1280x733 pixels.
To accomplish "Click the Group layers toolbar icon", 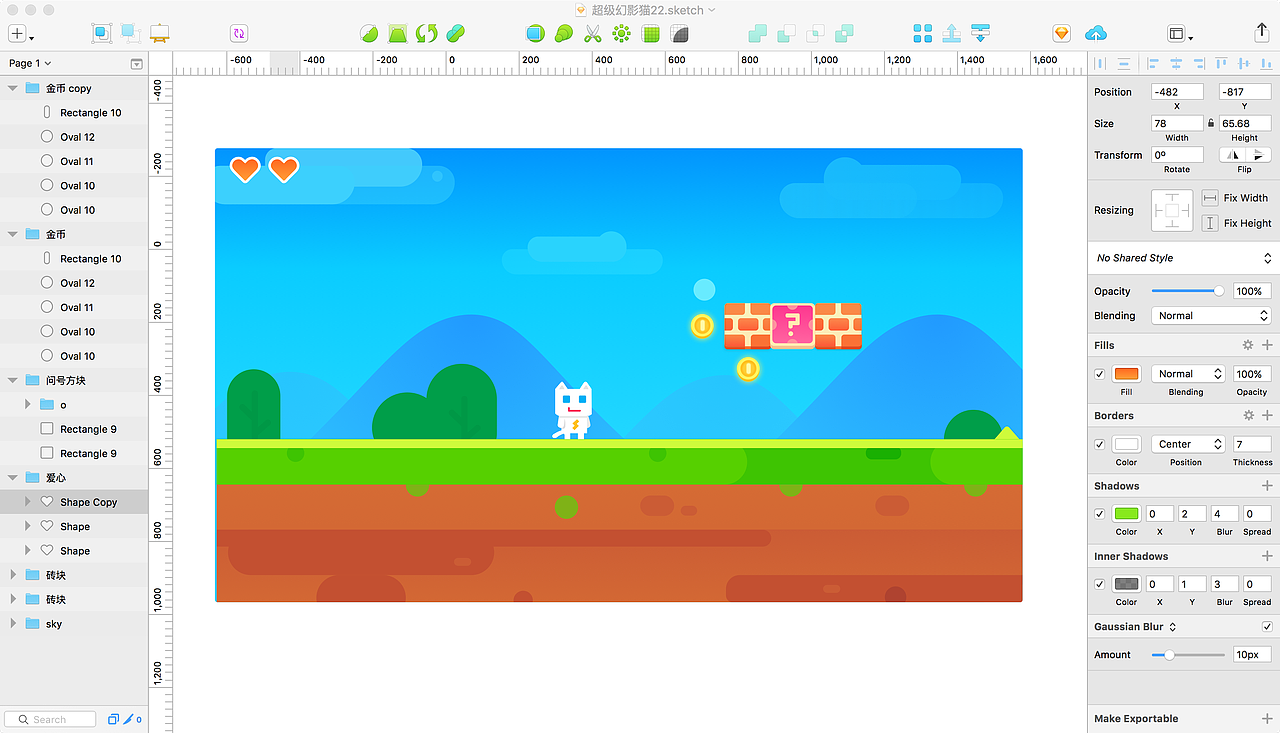I will coord(102,33).
